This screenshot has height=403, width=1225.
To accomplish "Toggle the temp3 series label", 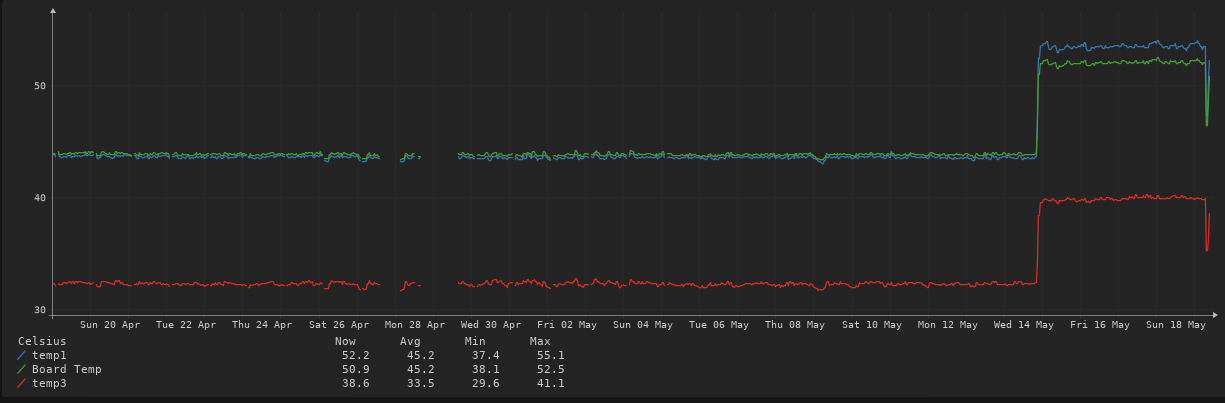I will pos(49,383).
